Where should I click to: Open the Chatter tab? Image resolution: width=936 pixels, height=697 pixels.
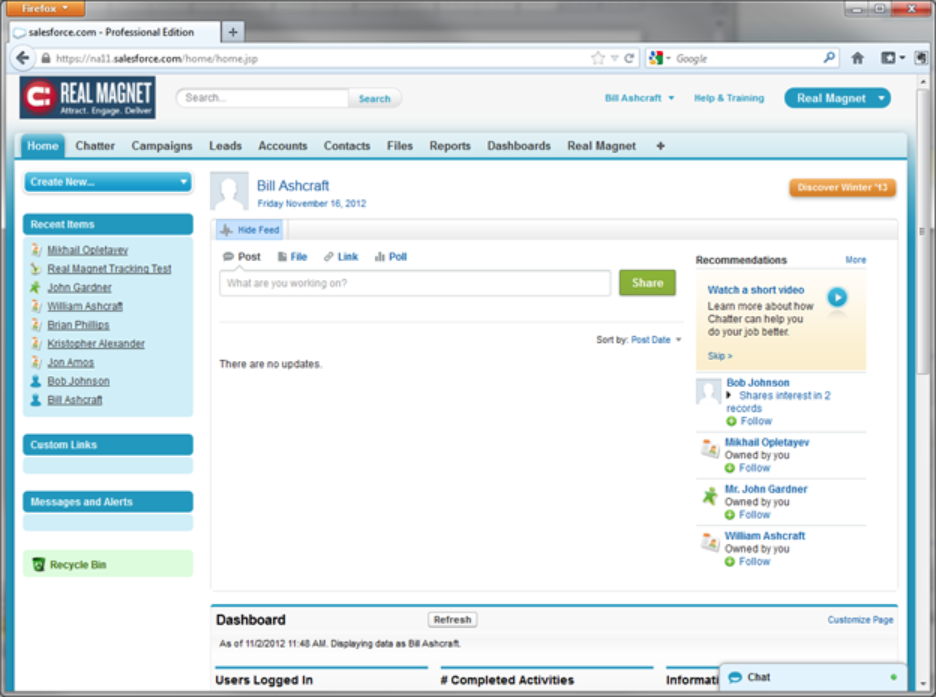point(95,146)
